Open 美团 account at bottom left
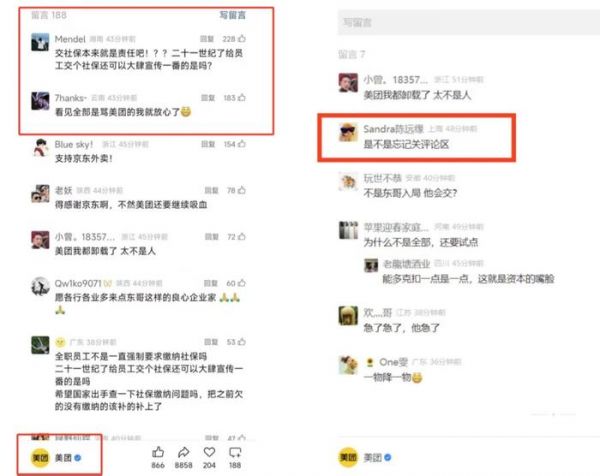The height and width of the screenshot is (476, 600). (x=56, y=458)
